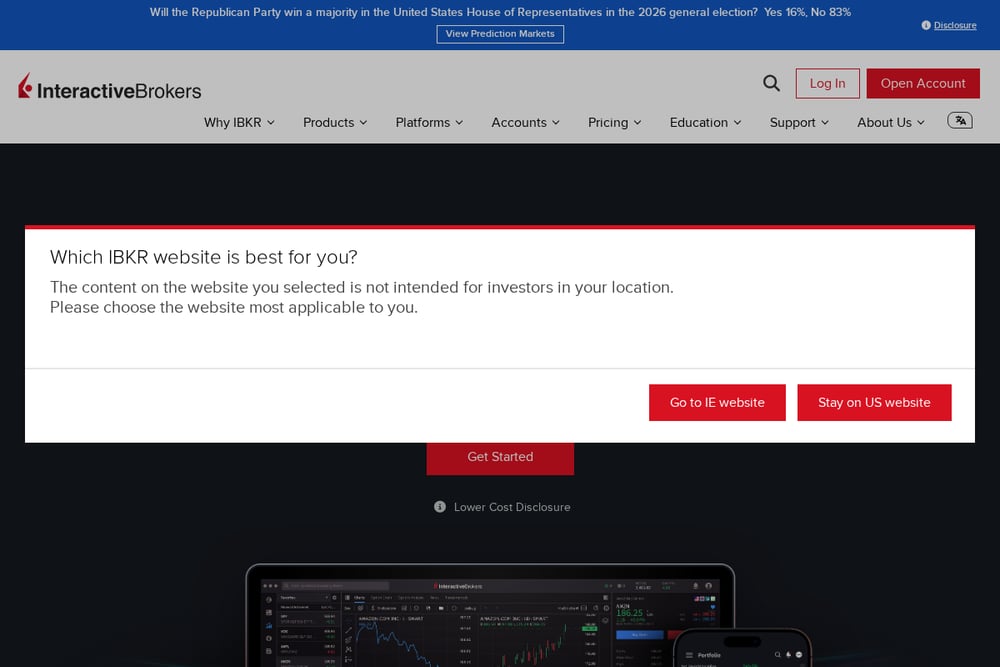1000x667 pixels.
Task: Expand the Education menu
Action: click(705, 122)
